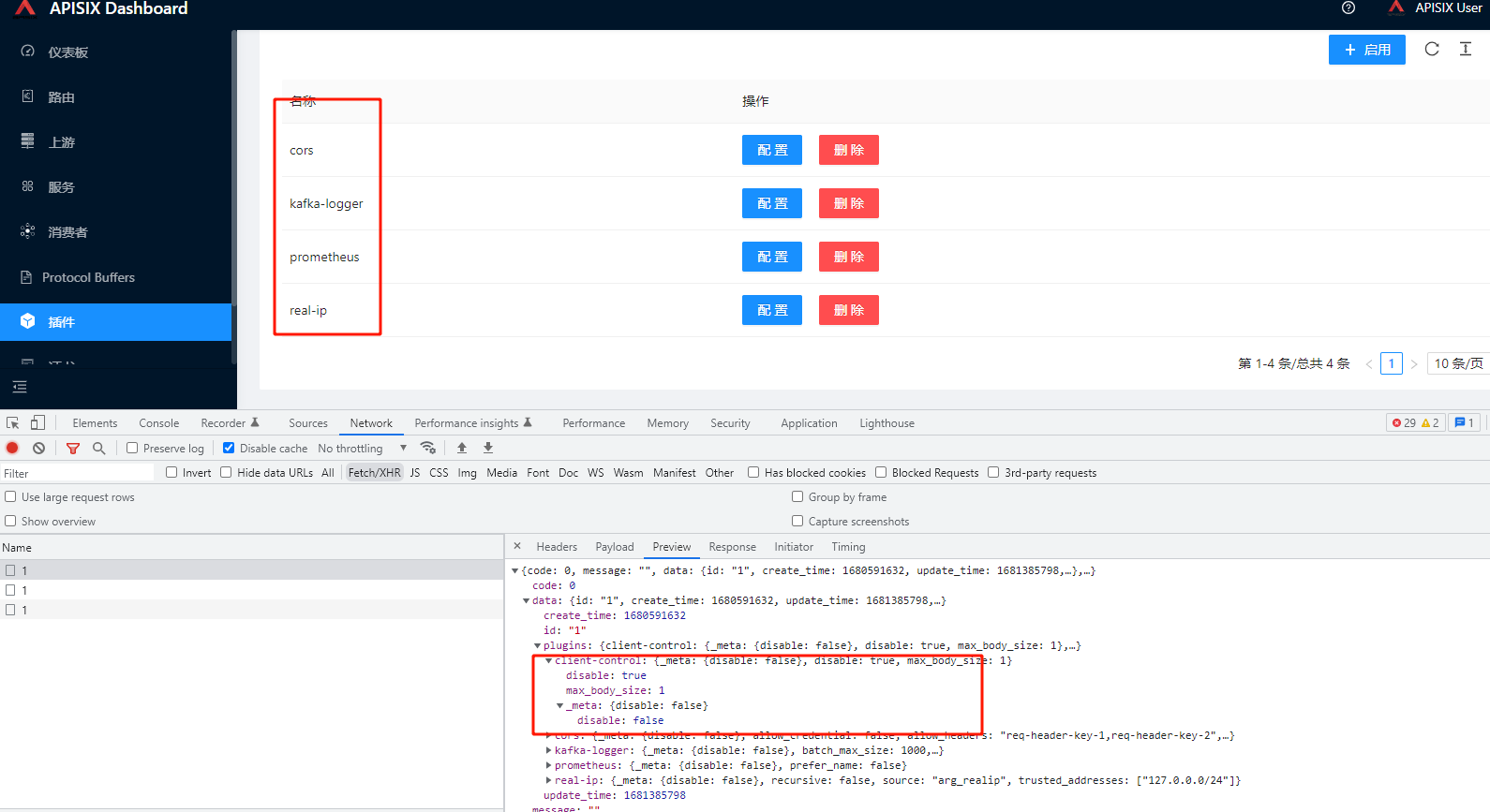Click the refresh plugin list icon
1490x812 pixels.
(1432, 49)
